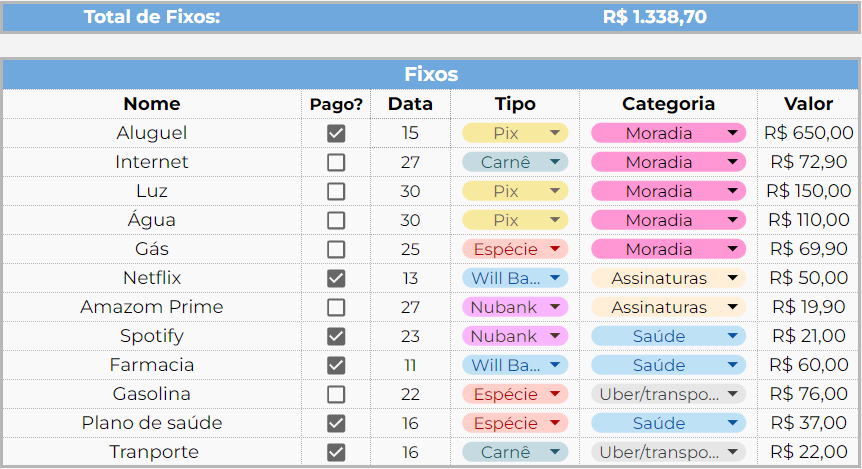862x469 pixels.
Task: Click the Categoria column header
Action: pos(668,104)
